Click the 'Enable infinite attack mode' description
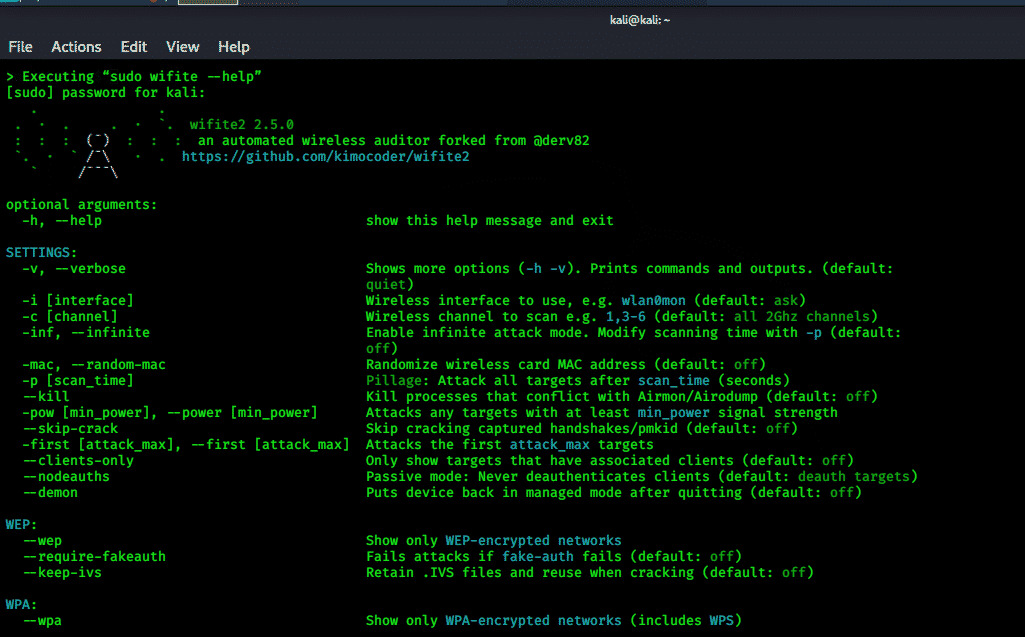This screenshot has width=1025, height=637. click(633, 340)
